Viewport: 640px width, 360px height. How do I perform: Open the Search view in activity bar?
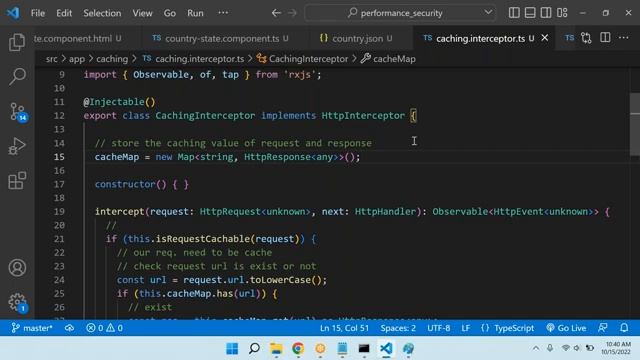coord(17,76)
